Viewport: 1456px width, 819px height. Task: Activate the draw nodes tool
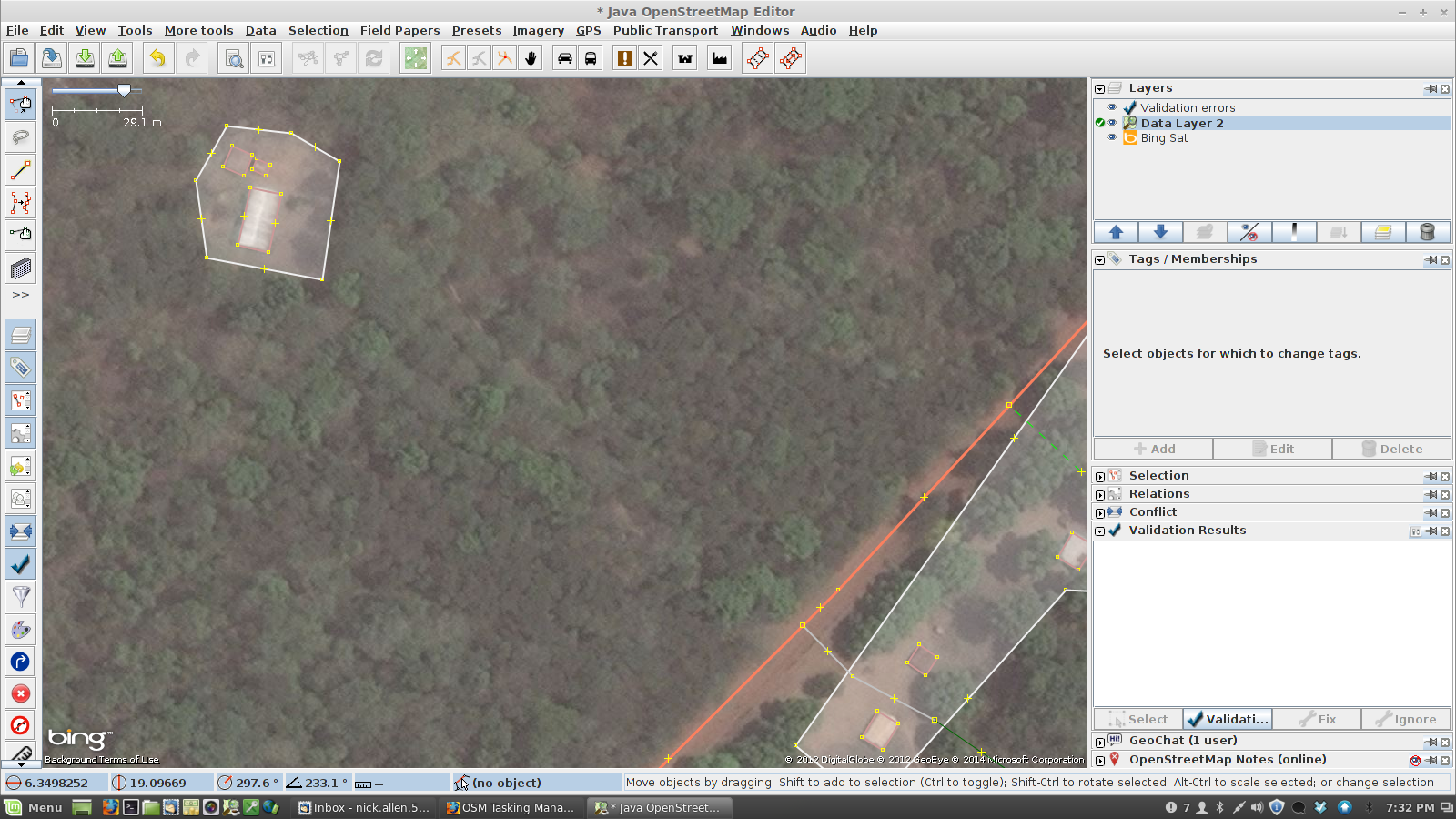point(21,169)
